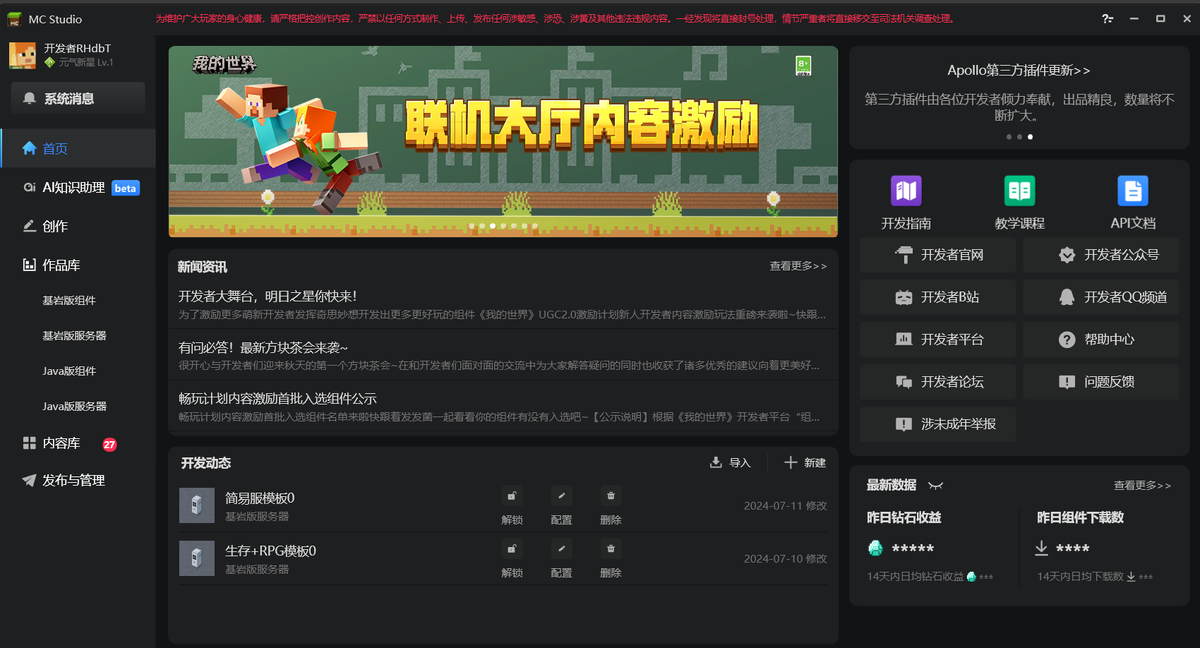Image resolution: width=1200 pixels, height=648 pixels.
Task: Click the 简易服模板0 project icon
Action: (197, 505)
